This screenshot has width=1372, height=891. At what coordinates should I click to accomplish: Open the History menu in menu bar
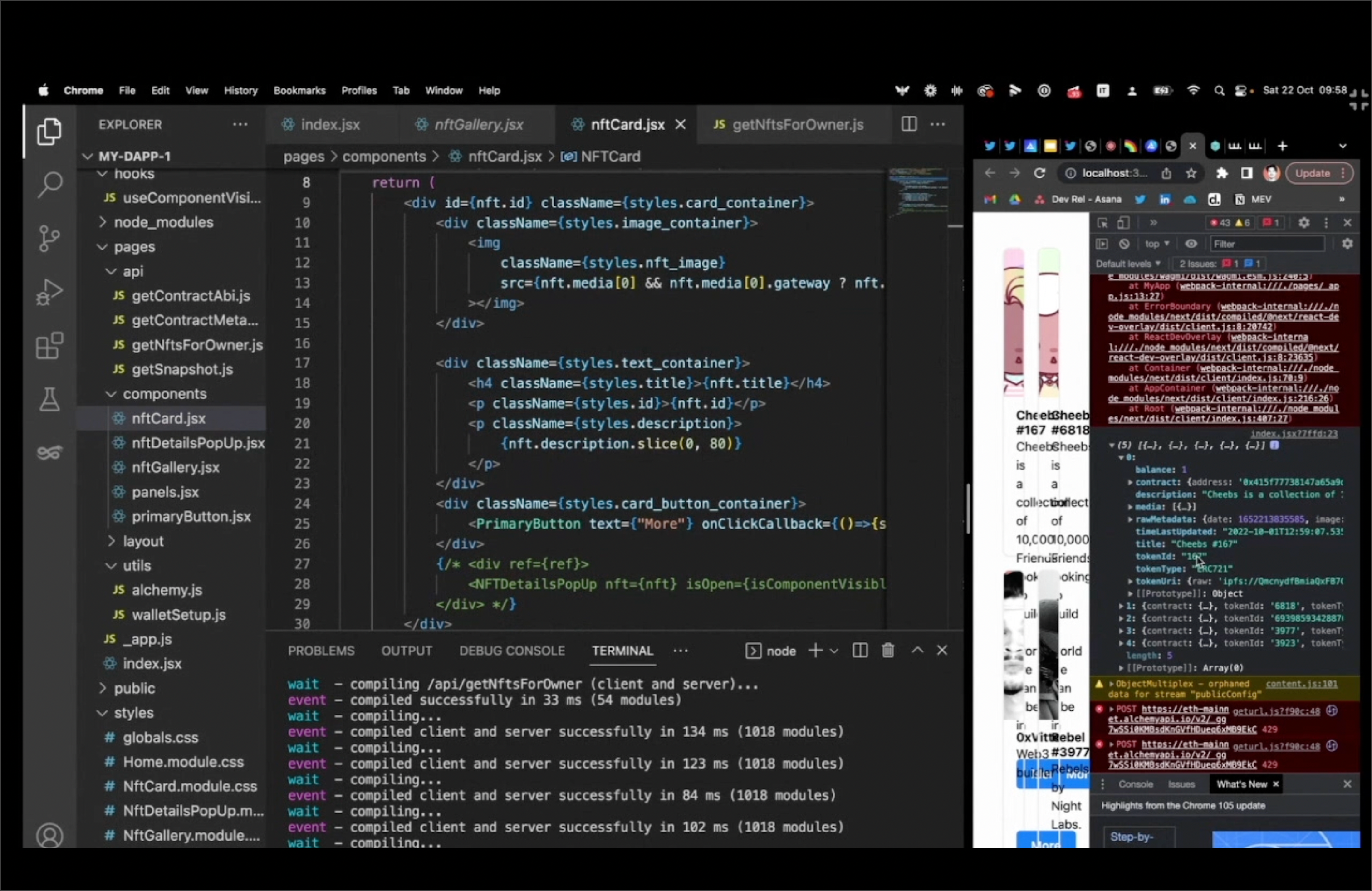240,90
